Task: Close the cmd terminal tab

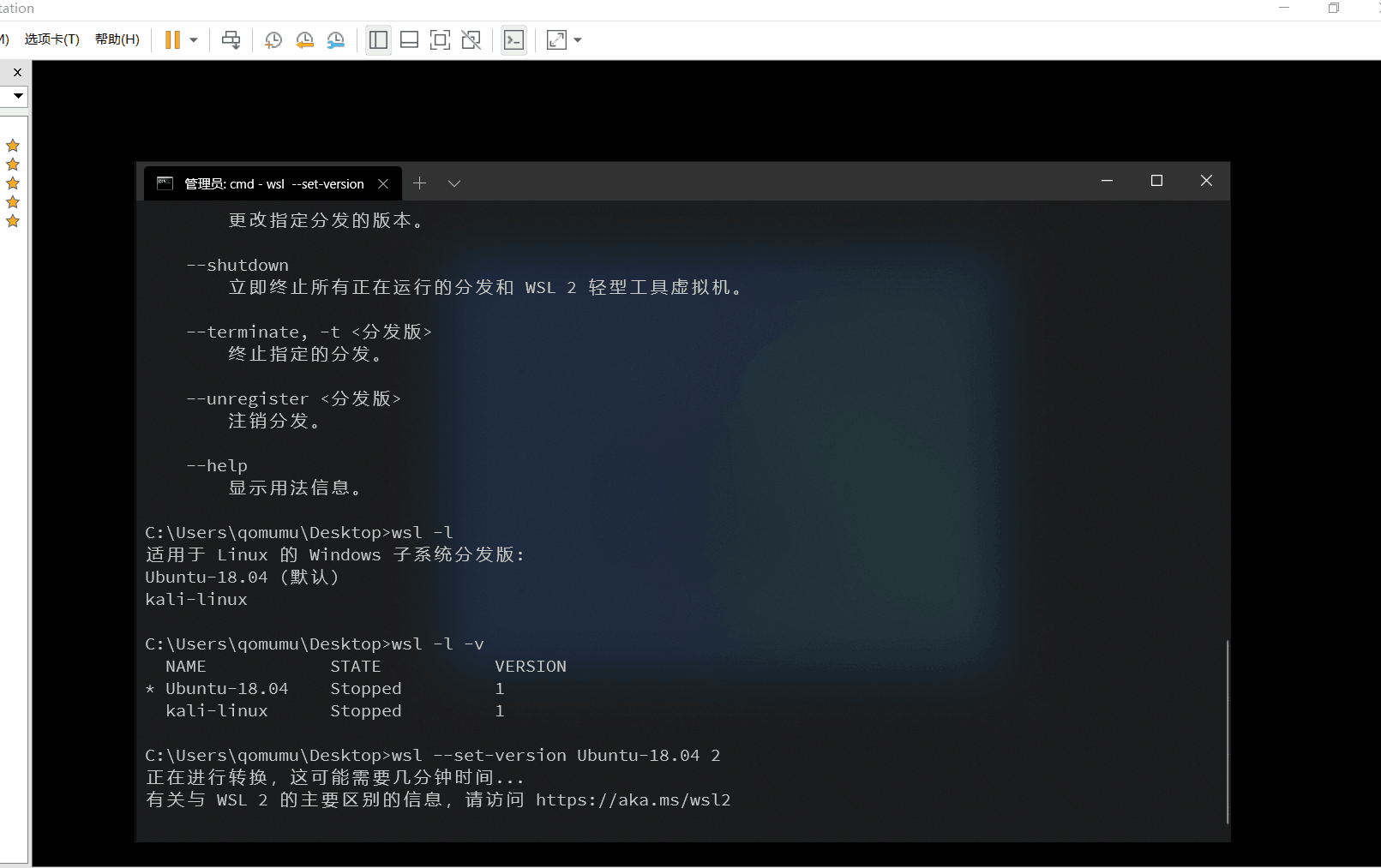Action: [x=383, y=183]
